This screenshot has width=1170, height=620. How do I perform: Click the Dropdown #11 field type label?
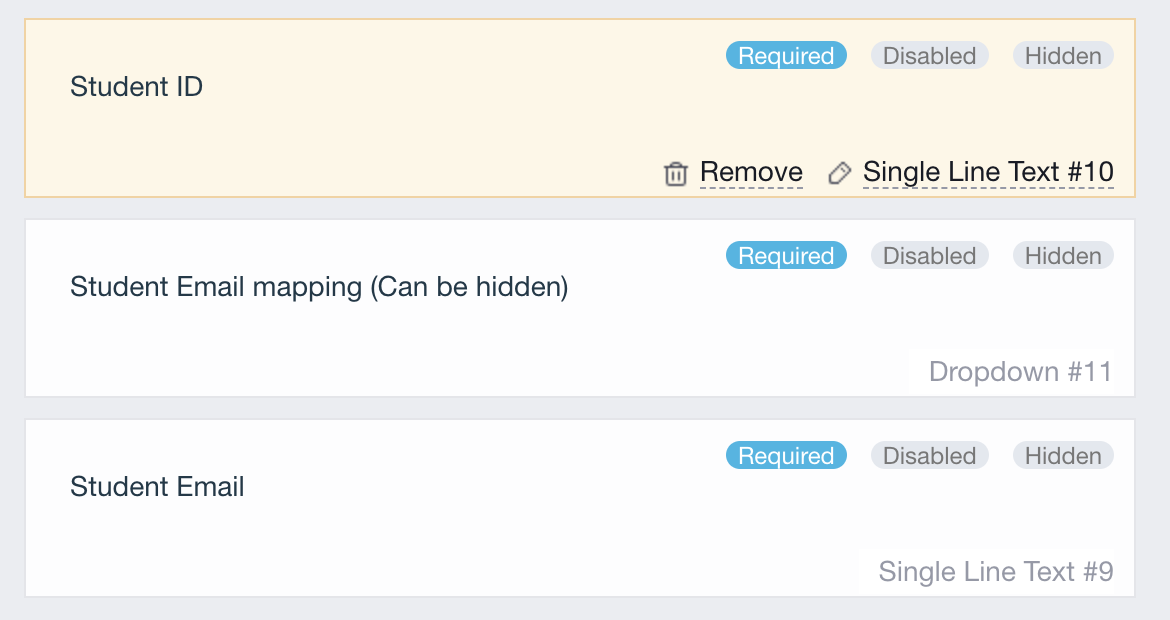(1020, 372)
